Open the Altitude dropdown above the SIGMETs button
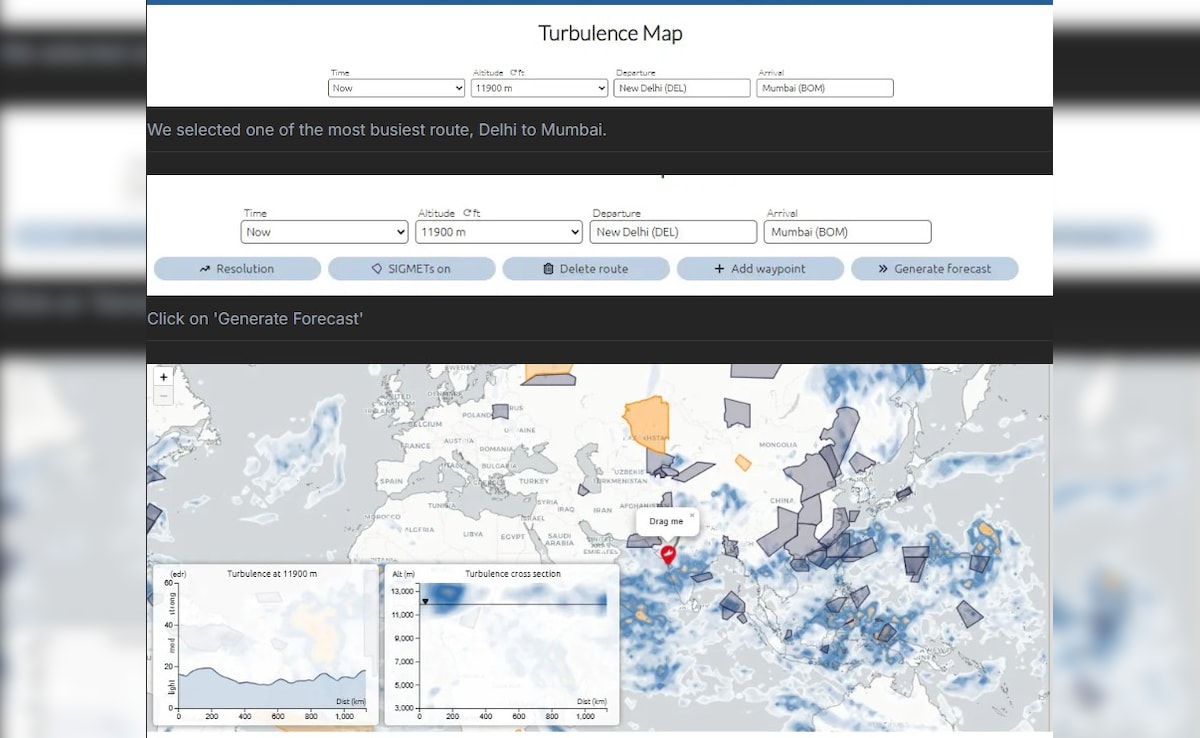The height and width of the screenshot is (738, 1200). [498, 232]
